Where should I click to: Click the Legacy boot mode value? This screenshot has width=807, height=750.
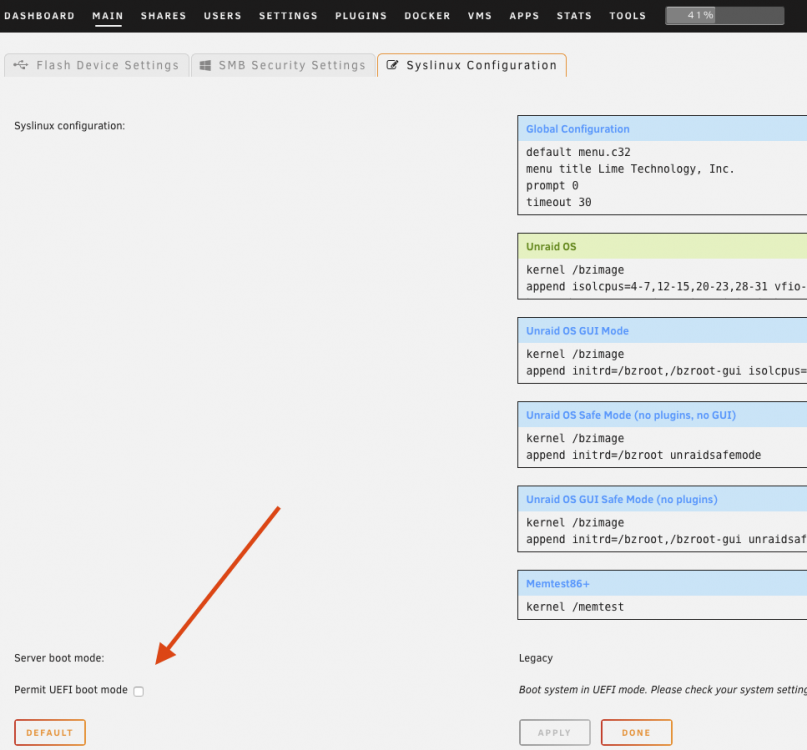pyautogui.click(x=536, y=658)
